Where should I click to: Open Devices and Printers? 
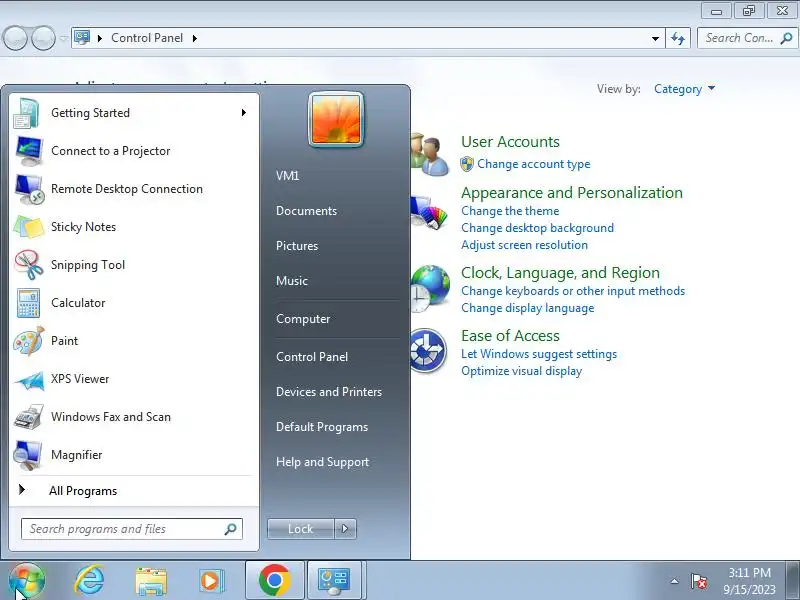pos(329,392)
